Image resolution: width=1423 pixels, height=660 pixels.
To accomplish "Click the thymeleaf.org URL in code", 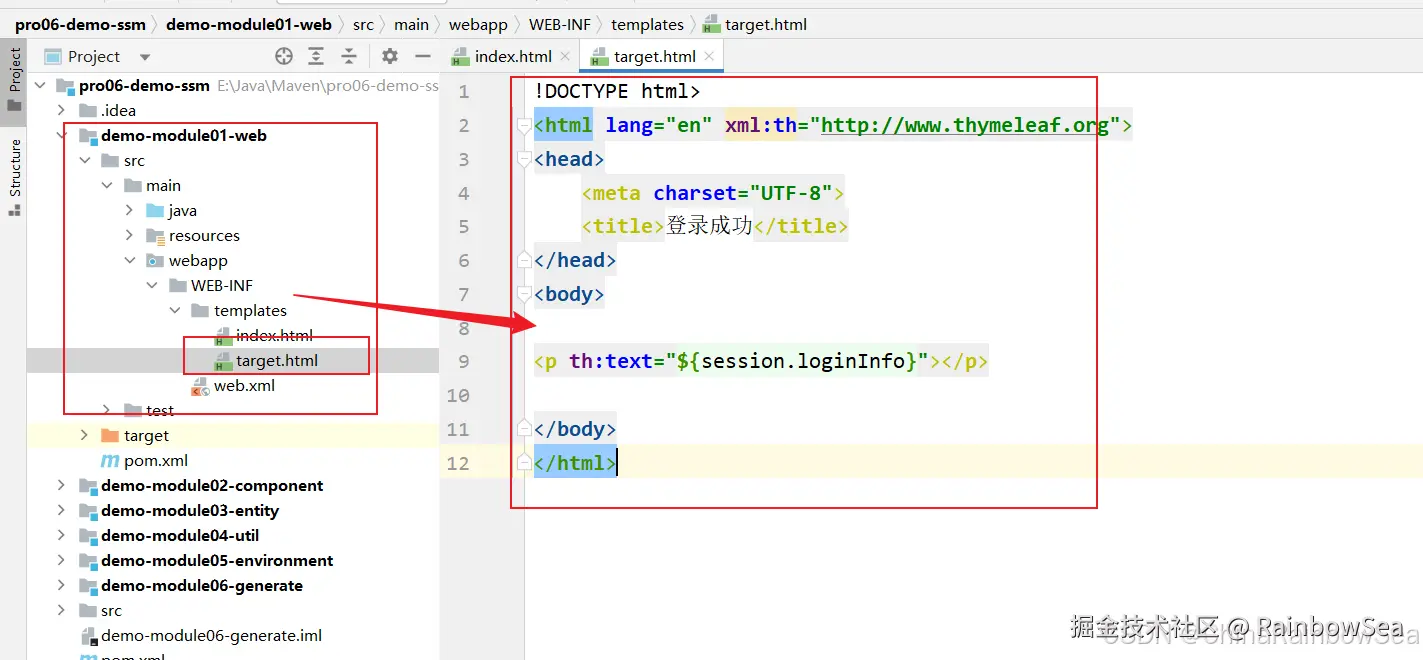I will point(964,125).
